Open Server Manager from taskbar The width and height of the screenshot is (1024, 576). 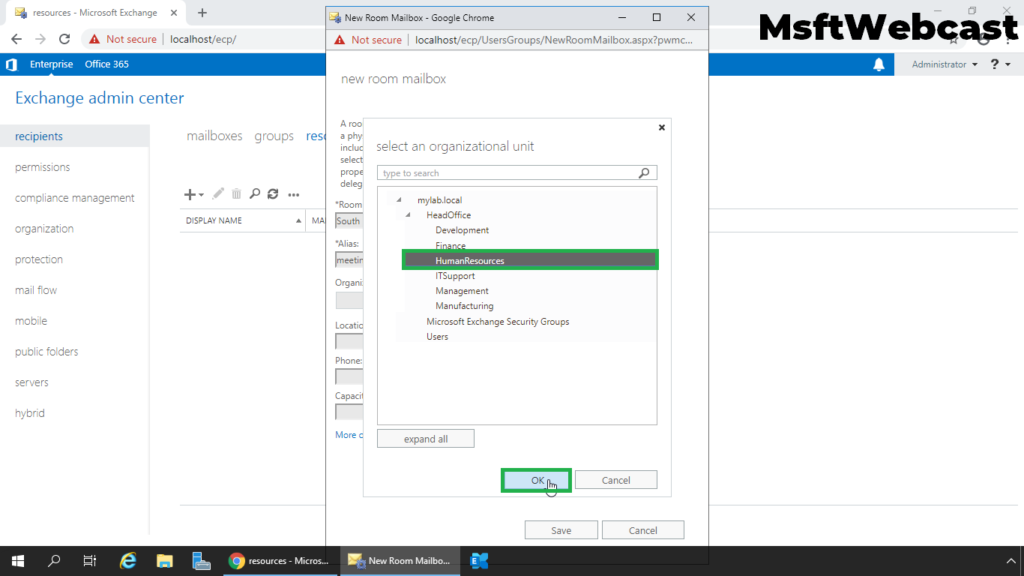[x=201, y=561]
